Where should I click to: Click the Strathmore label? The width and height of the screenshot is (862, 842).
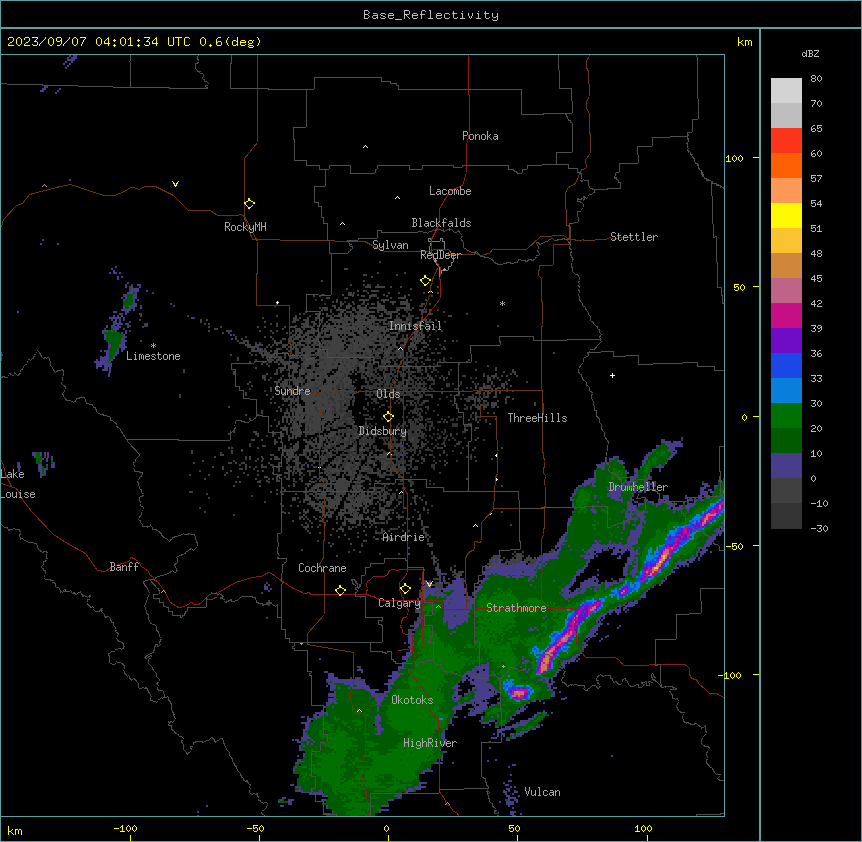516,608
